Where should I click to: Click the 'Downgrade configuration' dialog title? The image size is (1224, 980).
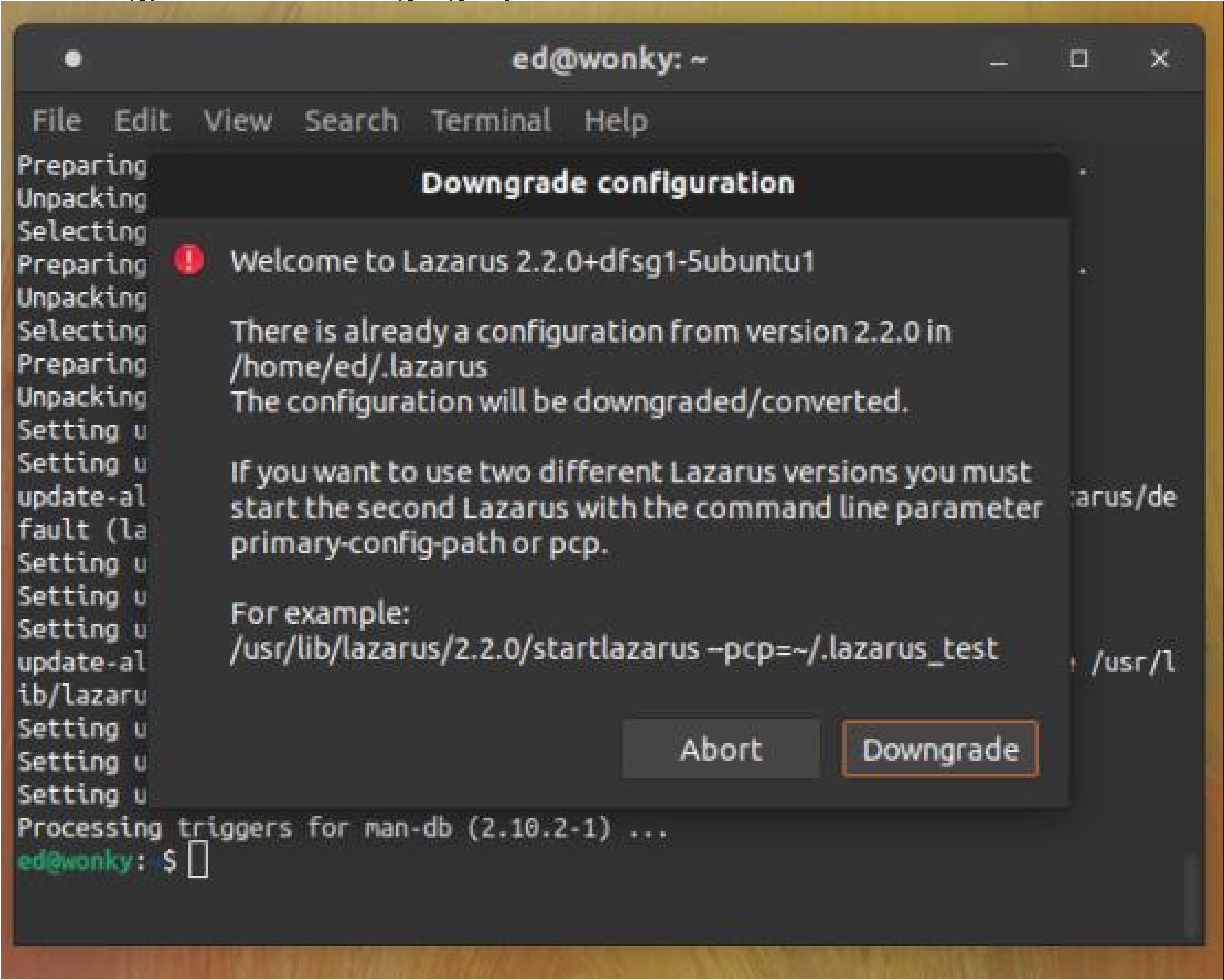pyautogui.click(x=608, y=183)
